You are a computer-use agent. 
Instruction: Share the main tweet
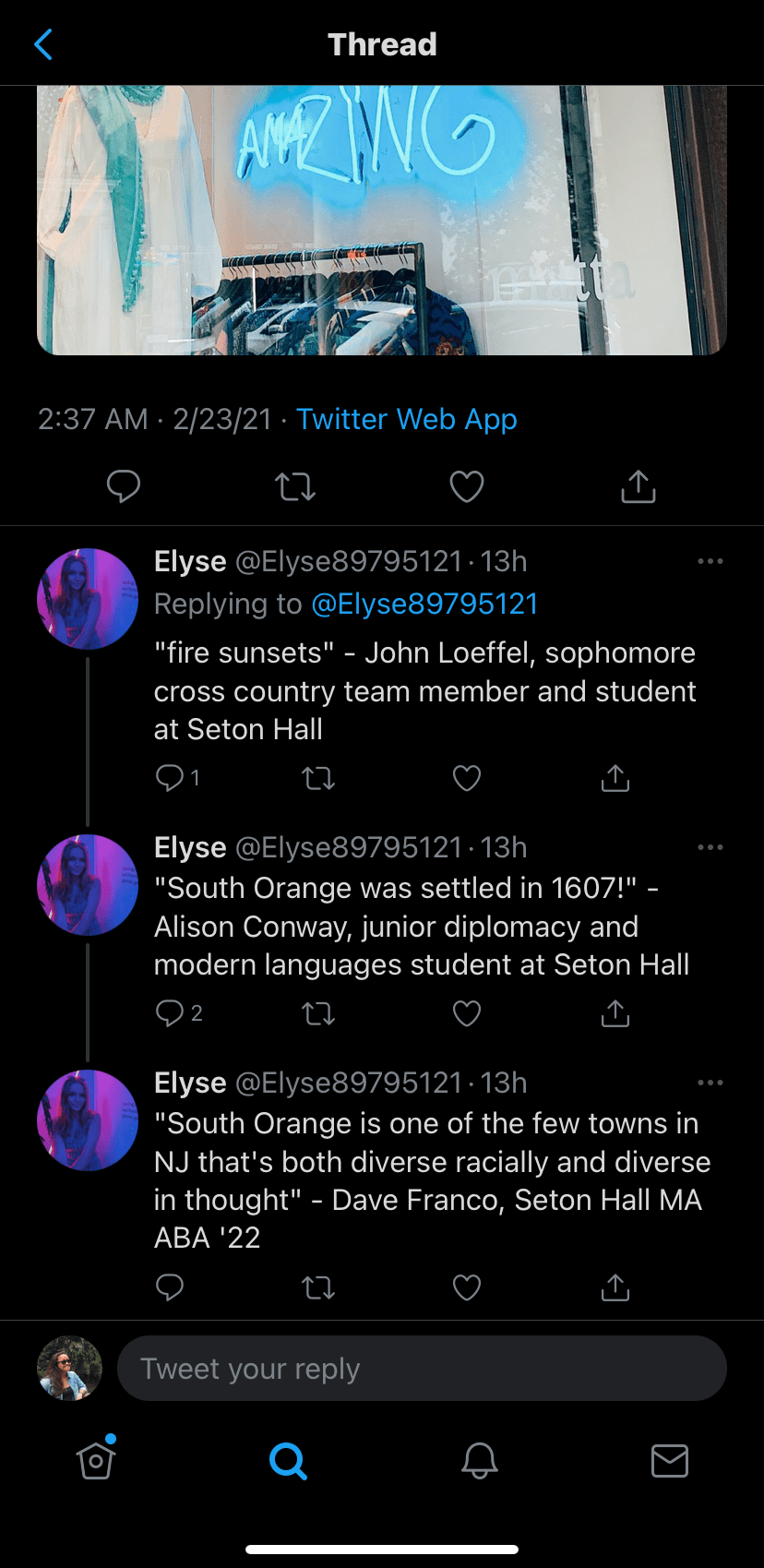pyautogui.click(x=639, y=486)
